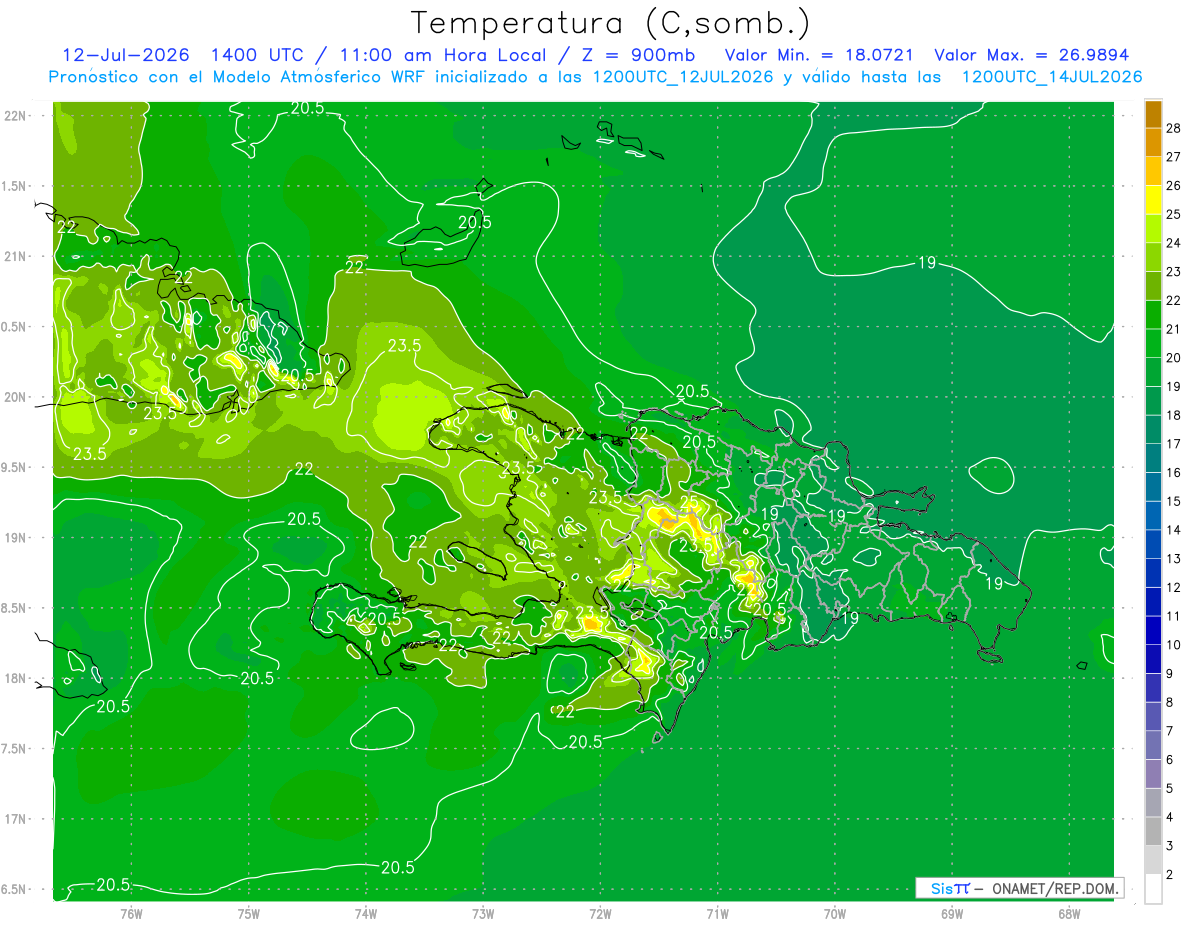
Task: Select the dark blue 10 degree legend color
Action: tap(1153, 631)
